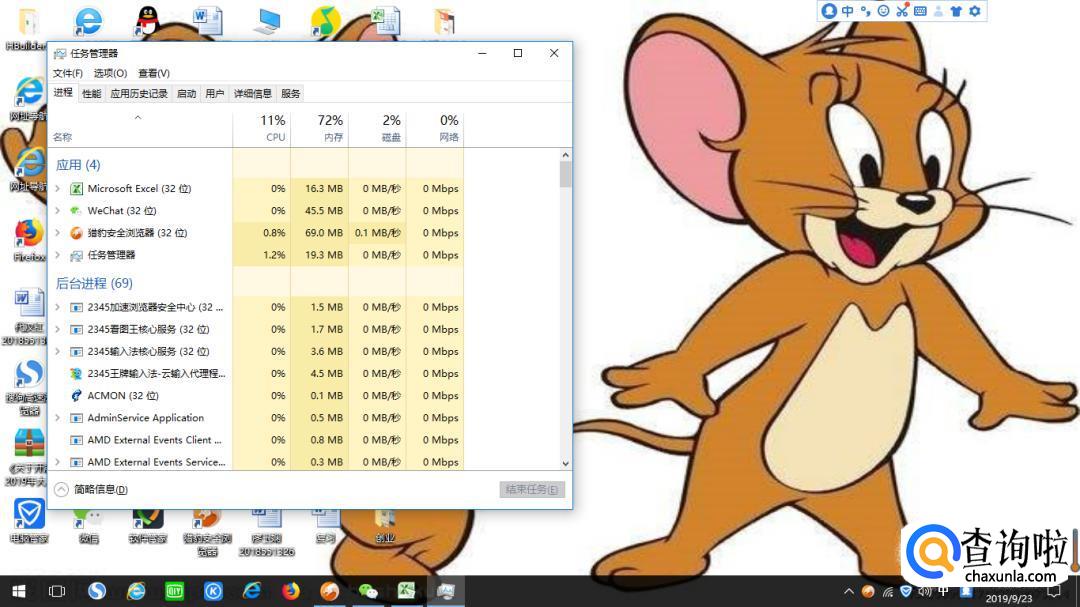The width and height of the screenshot is (1080, 607).
Task: Click the WeChat process icon in list
Action: point(76,211)
